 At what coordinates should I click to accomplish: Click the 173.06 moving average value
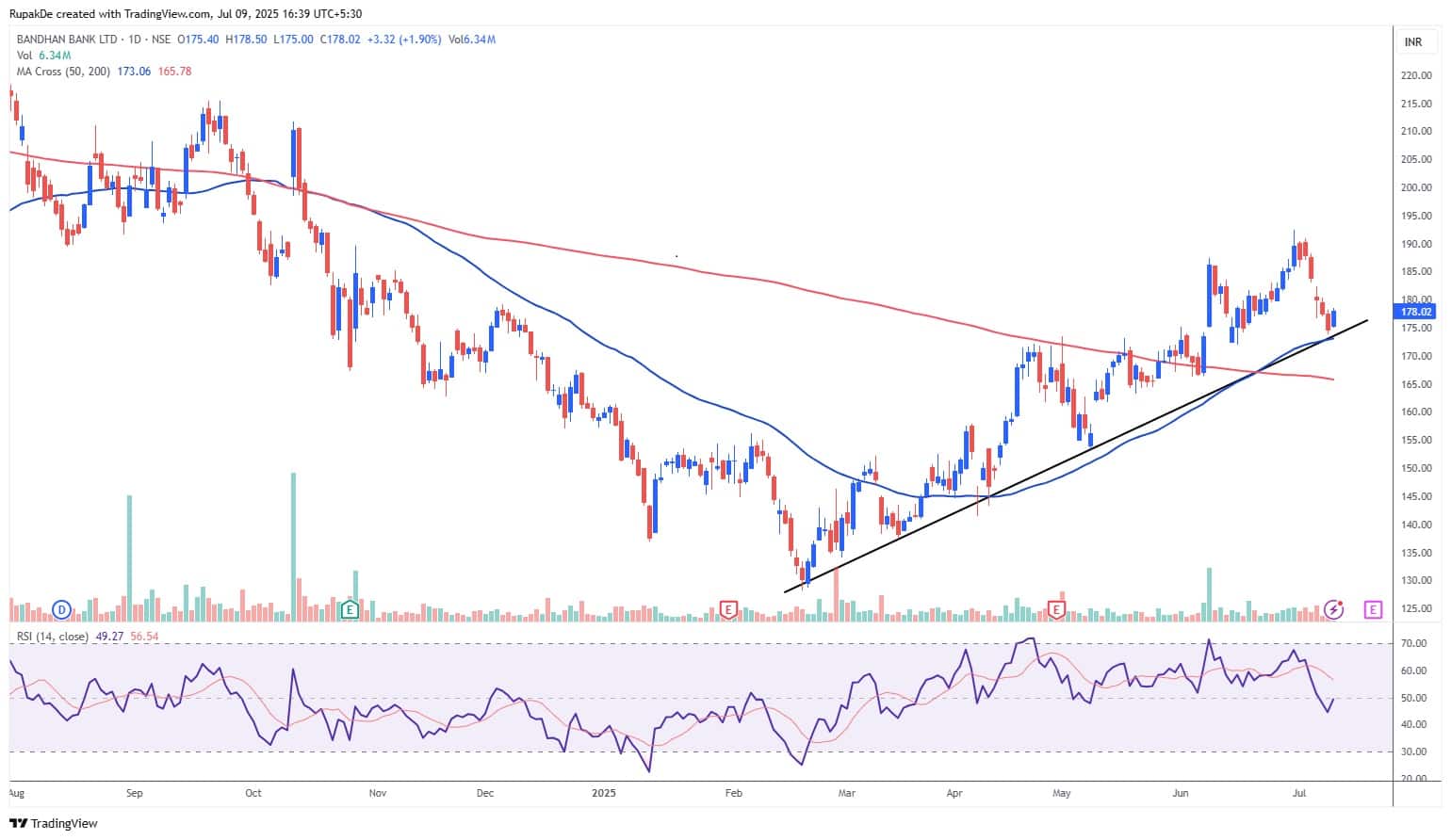pyautogui.click(x=134, y=72)
